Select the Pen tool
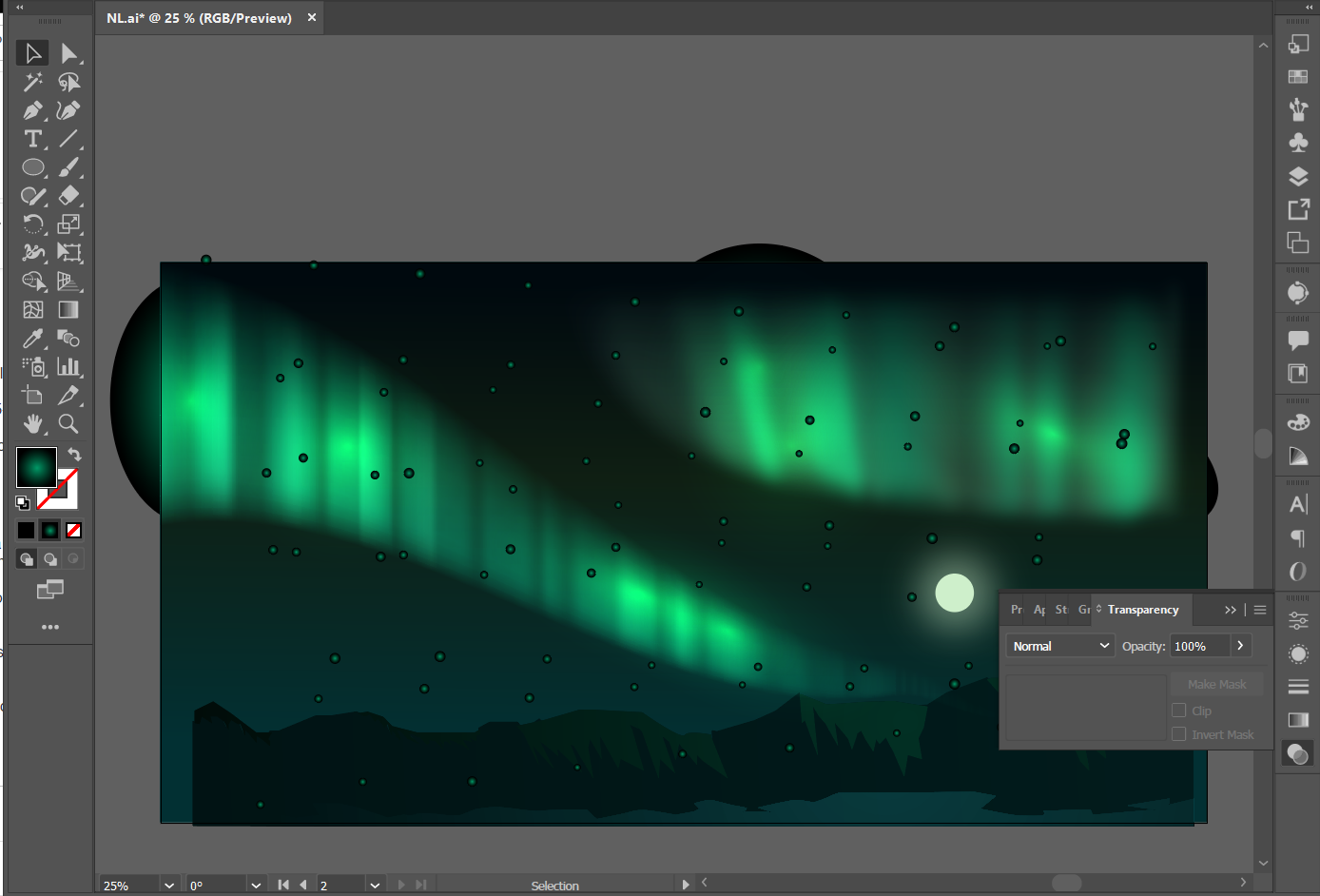The height and width of the screenshot is (896, 1320). [32, 110]
